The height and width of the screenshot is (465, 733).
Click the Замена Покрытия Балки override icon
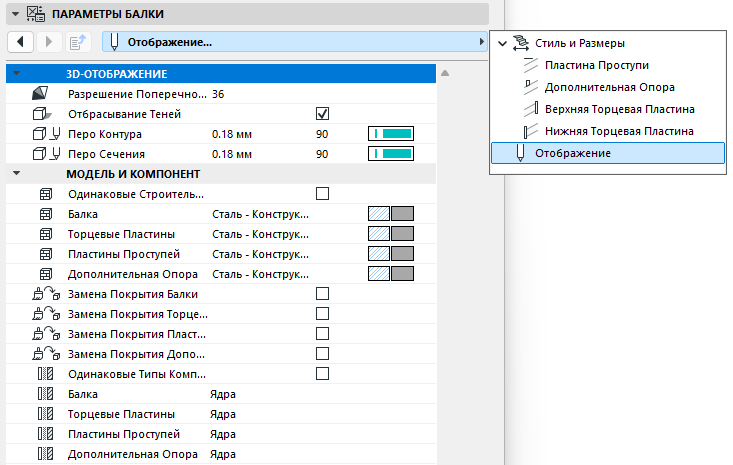point(46,293)
